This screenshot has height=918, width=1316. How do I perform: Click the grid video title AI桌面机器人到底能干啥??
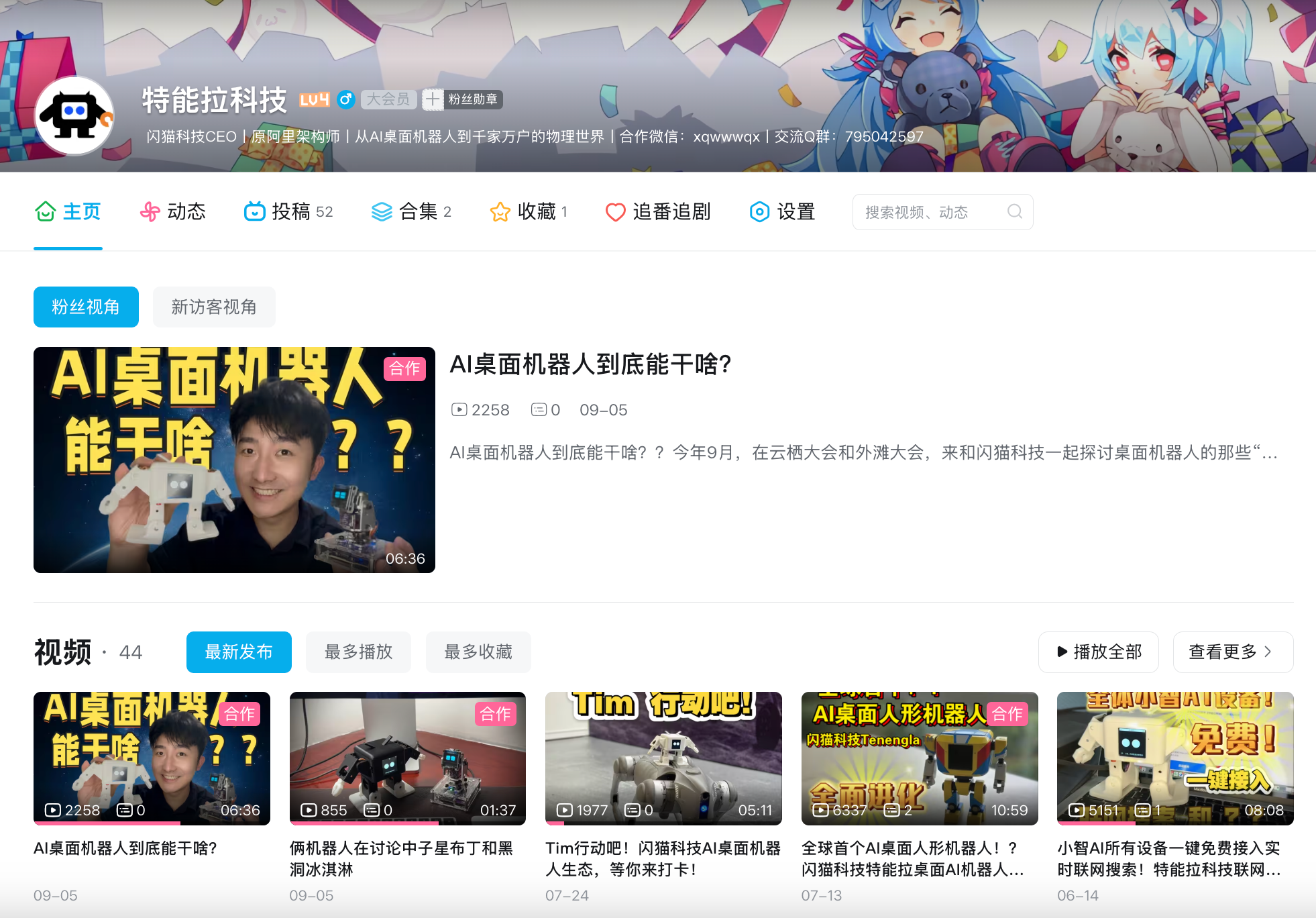click(125, 848)
